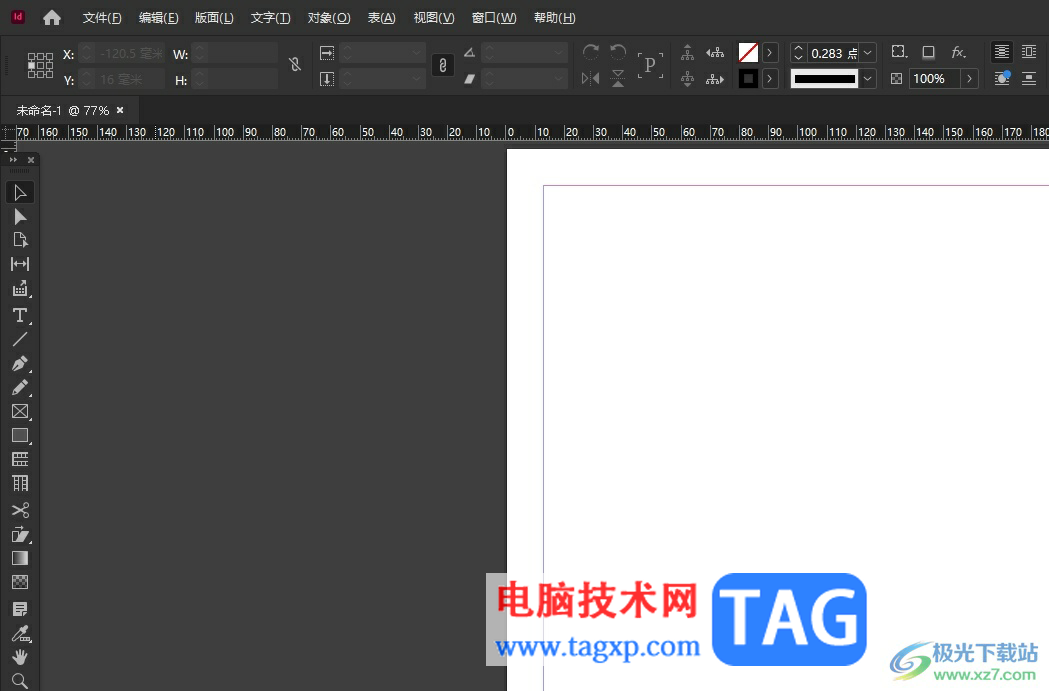Image resolution: width=1049 pixels, height=691 pixels.
Task: Expand the stroke style dropdown
Action: click(868, 79)
